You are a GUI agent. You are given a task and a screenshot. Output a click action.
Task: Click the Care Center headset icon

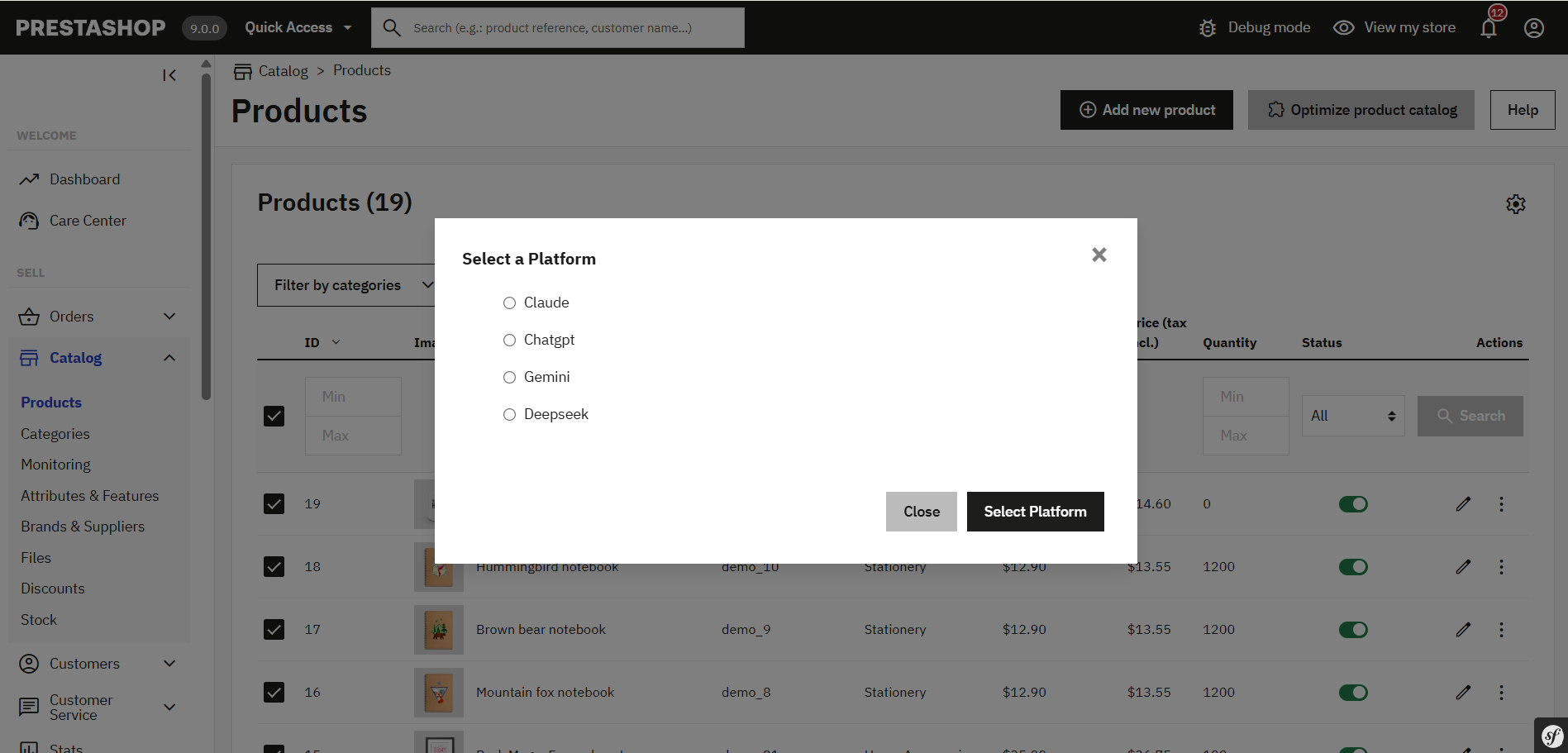[29, 221]
